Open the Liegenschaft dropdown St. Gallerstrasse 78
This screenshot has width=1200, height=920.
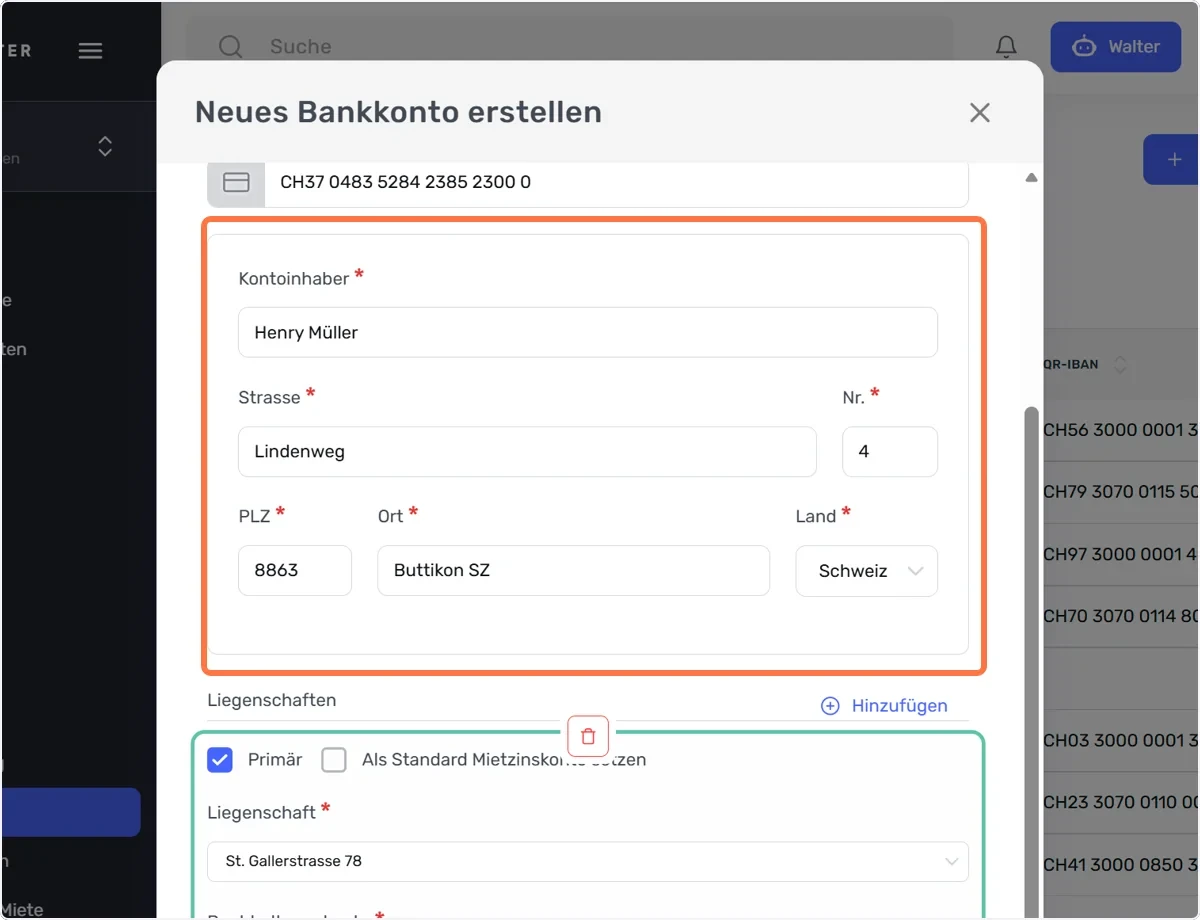point(588,861)
